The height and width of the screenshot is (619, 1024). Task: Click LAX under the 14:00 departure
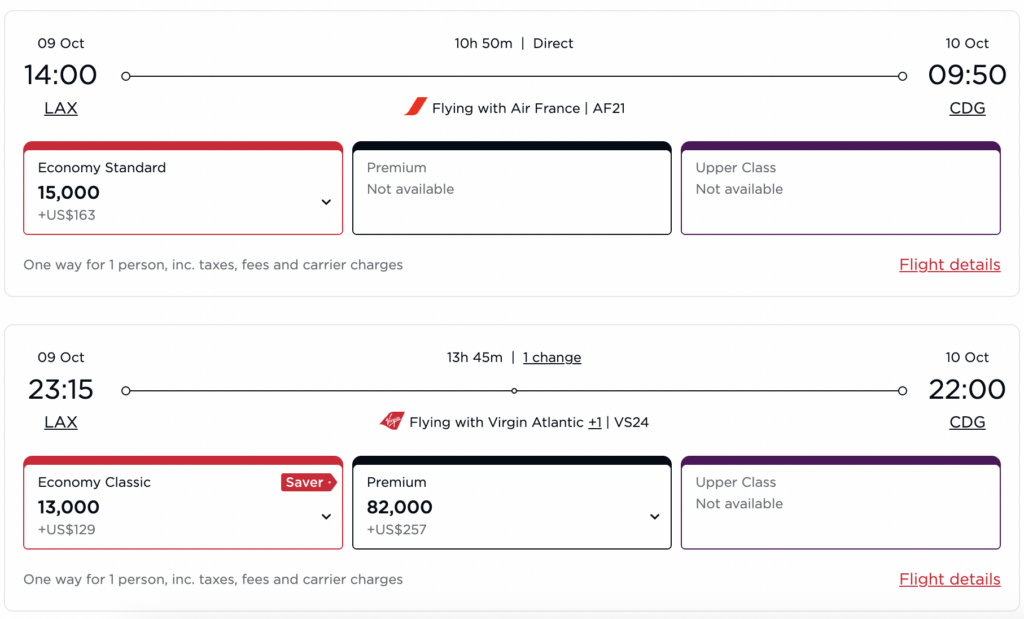[61, 108]
